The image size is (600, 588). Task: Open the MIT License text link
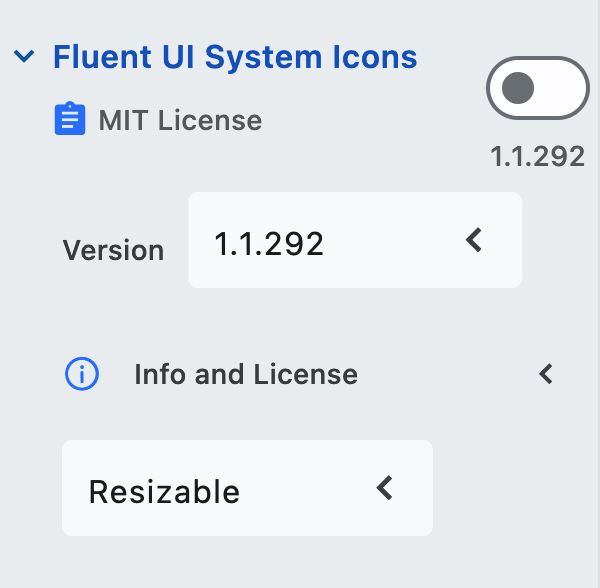pyautogui.click(x=180, y=121)
